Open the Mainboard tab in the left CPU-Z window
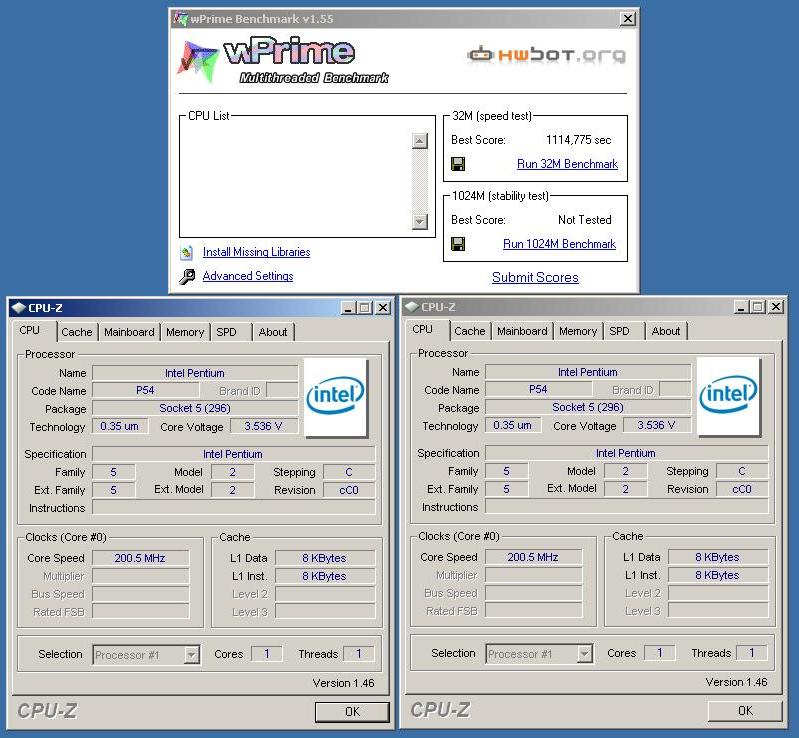This screenshot has height=738, width=799. (x=129, y=332)
